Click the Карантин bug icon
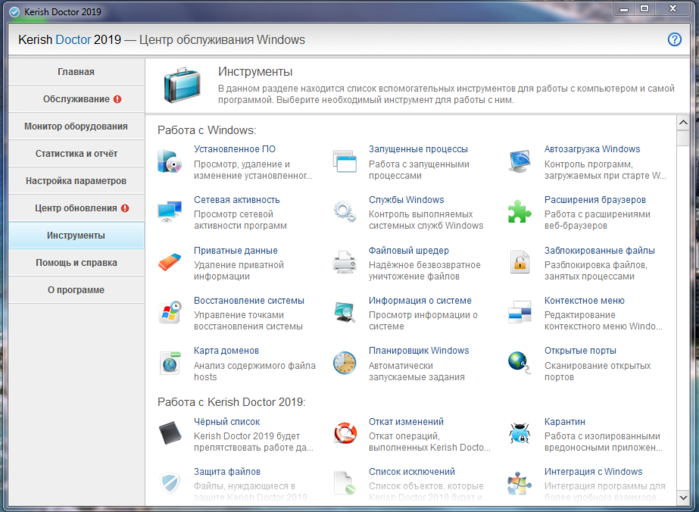The height and width of the screenshot is (512, 699). [520, 433]
